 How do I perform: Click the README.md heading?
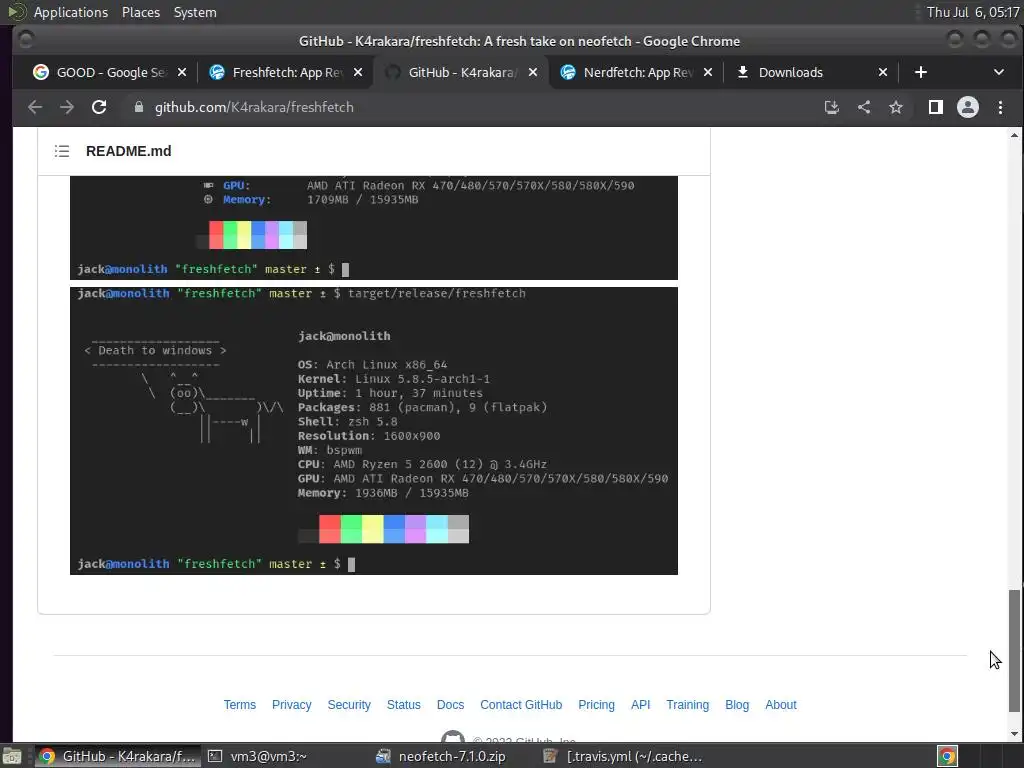129,151
